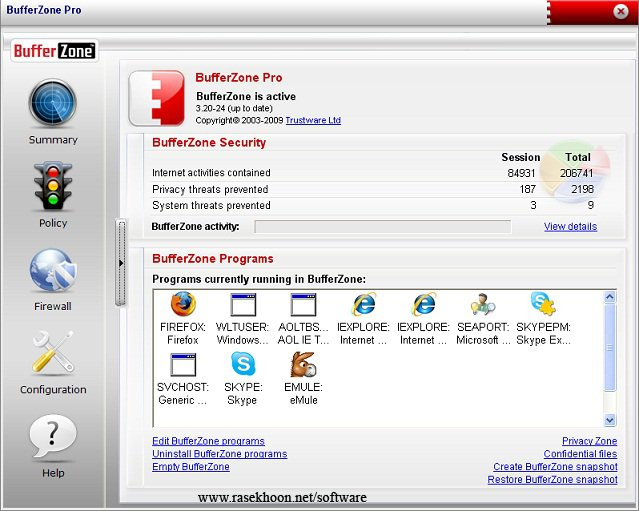The width and height of the screenshot is (639, 511).
Task: Click Create BufferZone snapshot link
Action: pos(555,467)
